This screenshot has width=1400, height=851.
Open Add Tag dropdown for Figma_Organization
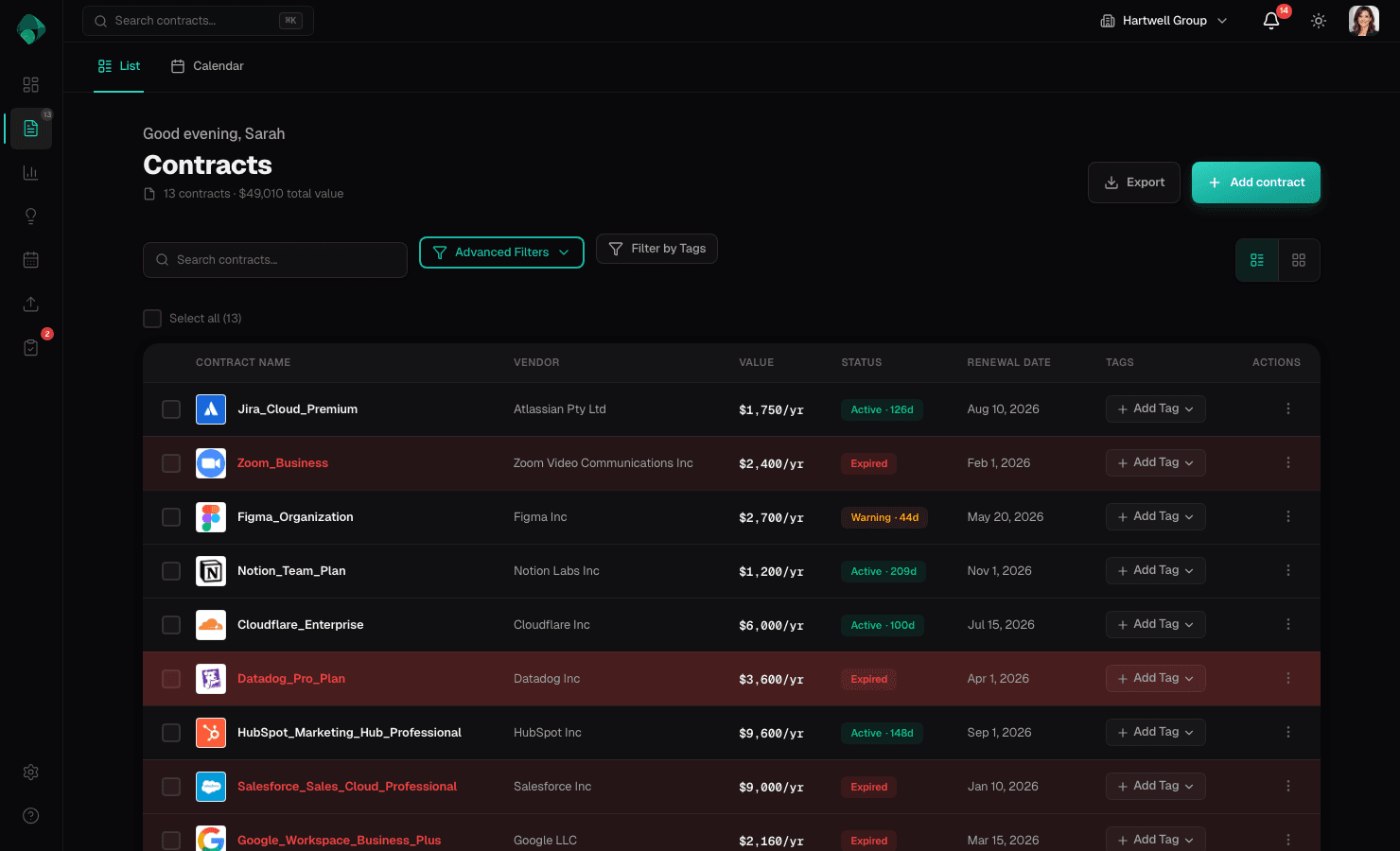(x=1155, y=516)
